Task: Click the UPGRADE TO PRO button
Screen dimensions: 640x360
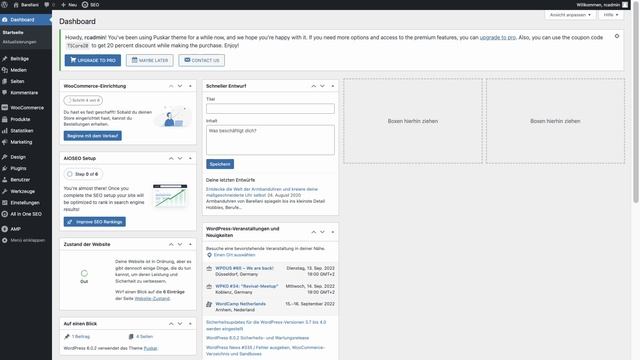Action: click(93, 60)
